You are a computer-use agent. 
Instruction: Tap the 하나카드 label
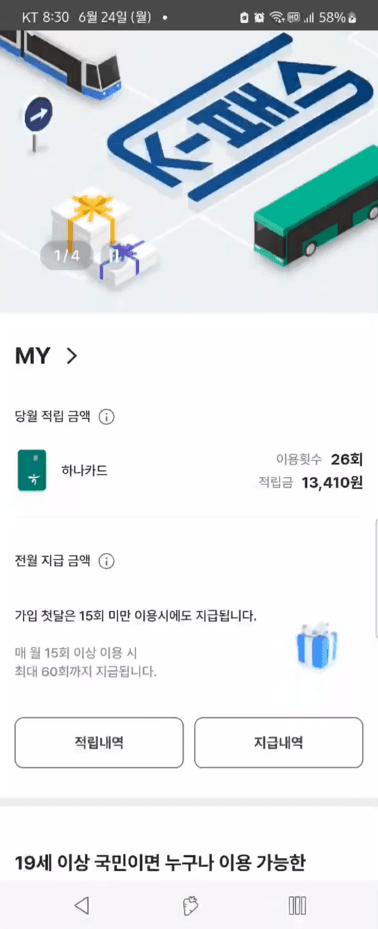pos(85,470)
